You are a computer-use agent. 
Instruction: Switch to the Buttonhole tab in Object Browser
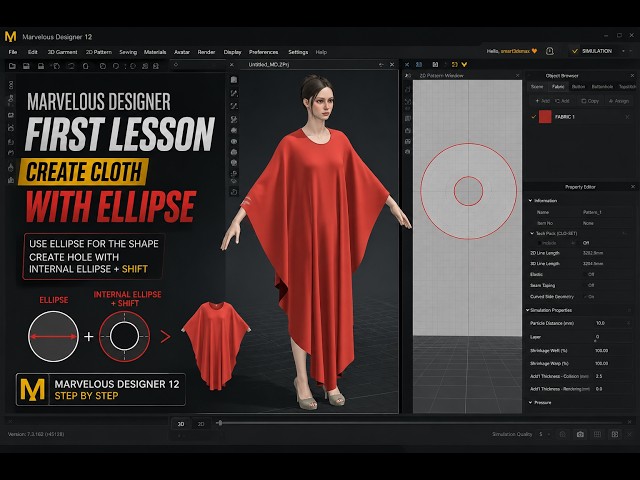[602, 87]
